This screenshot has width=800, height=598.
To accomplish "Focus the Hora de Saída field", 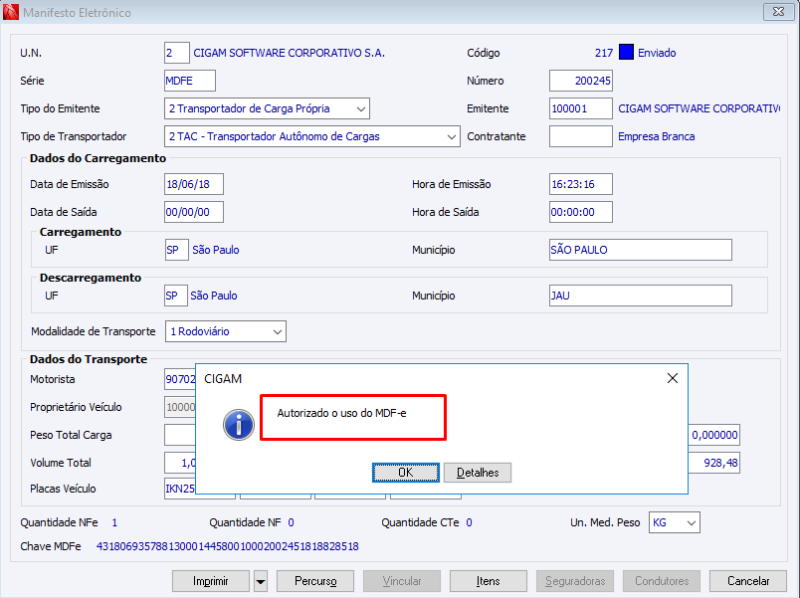I will (581, 212).
